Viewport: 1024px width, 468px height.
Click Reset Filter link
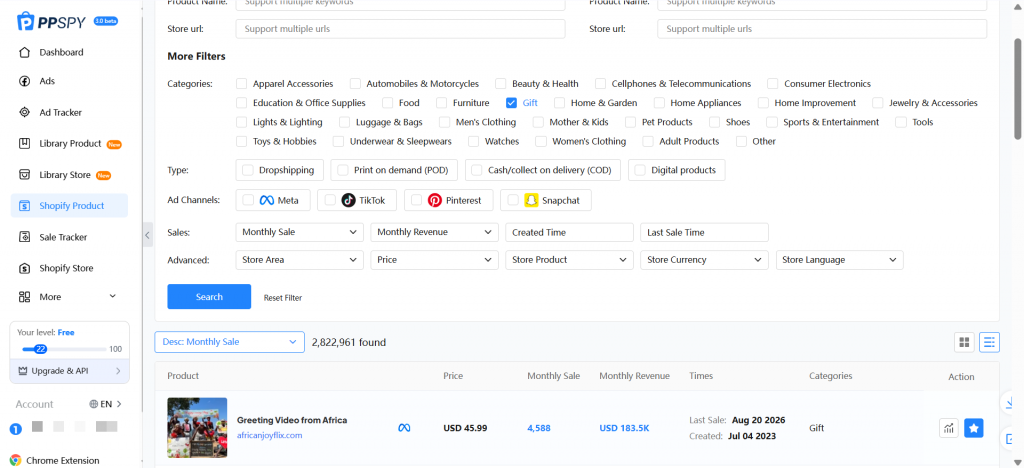click(x=283, y=298)
